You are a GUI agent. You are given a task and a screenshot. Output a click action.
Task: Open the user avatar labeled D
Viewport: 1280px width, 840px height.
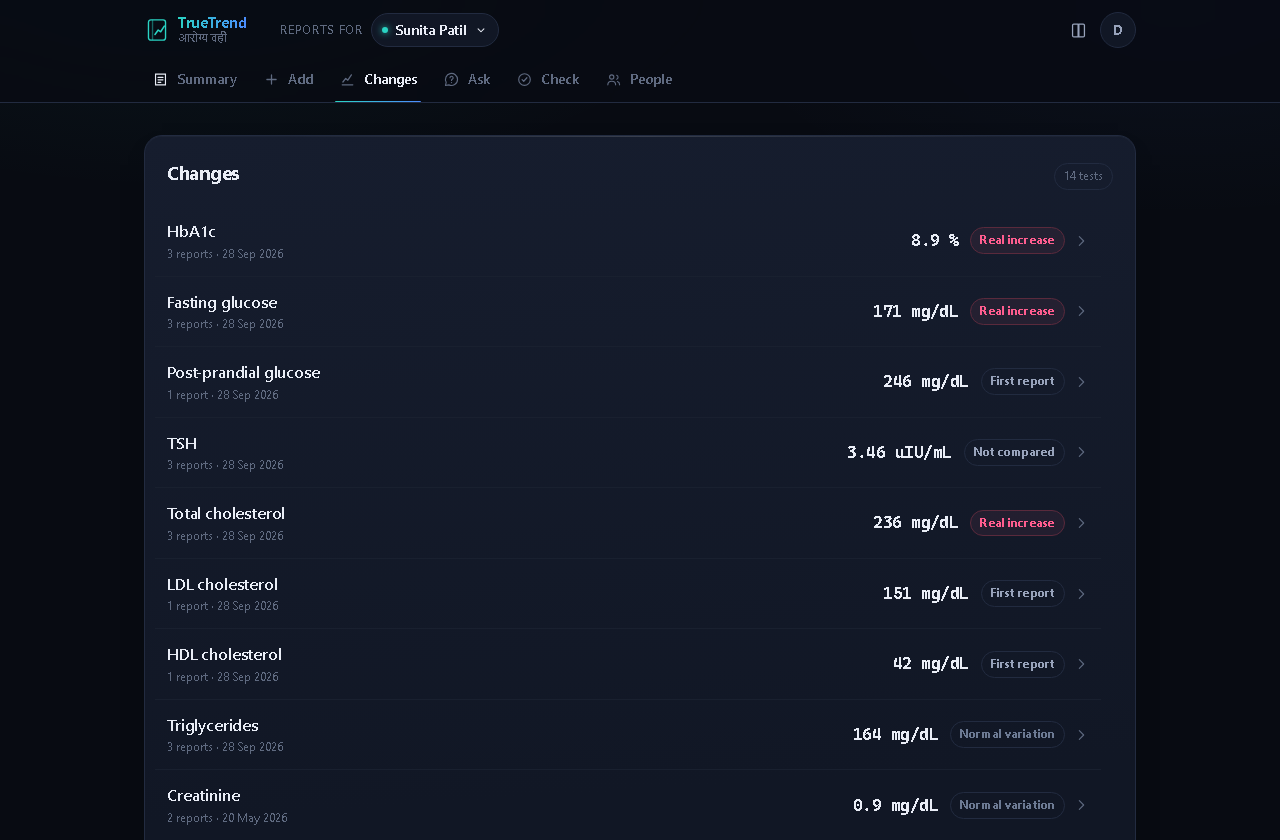pos(1118,30)
